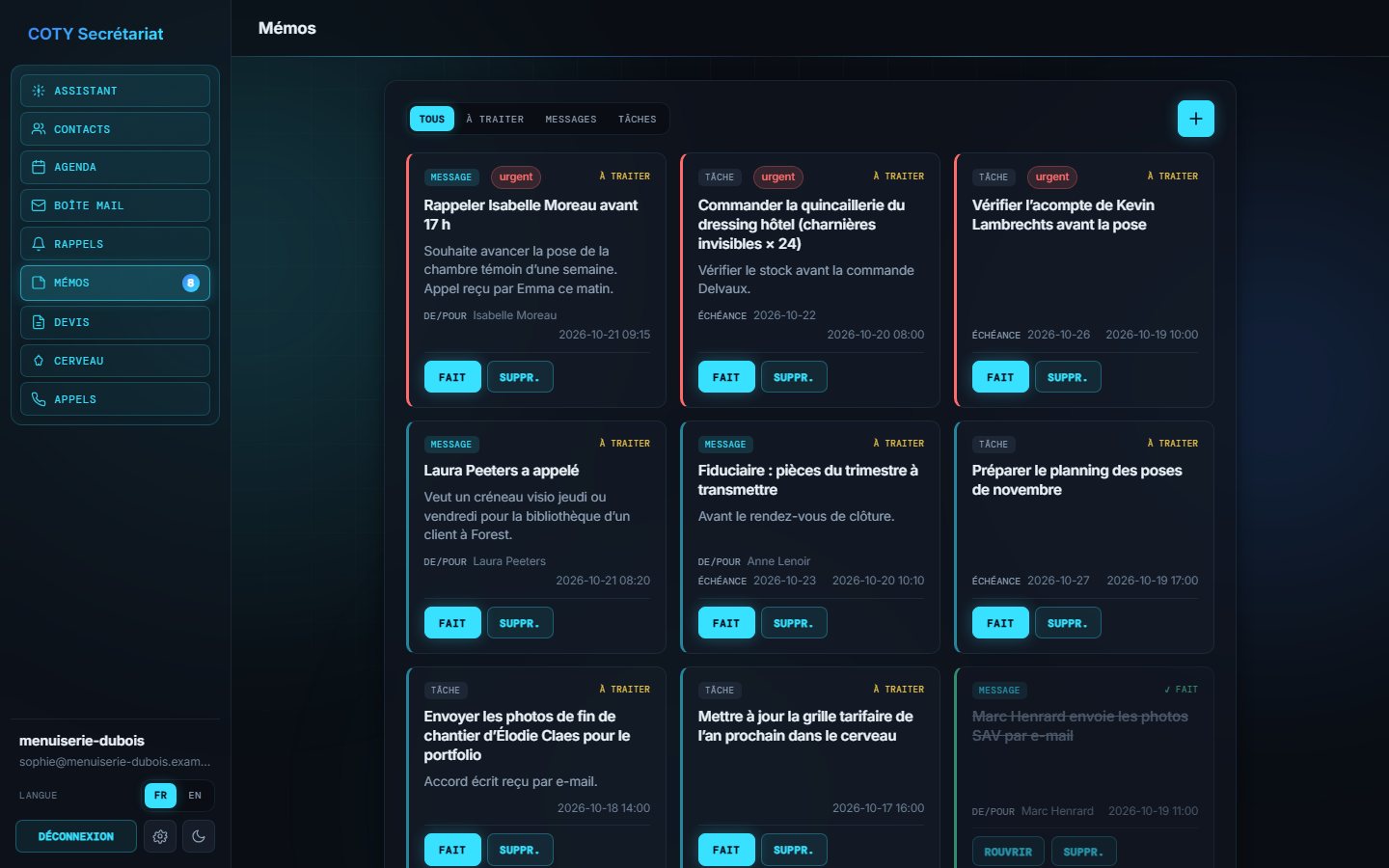This screenshot has width=1389, height=868.
Task: Mark Vérifier l'acompte de Kevin Lambrechts Fait
Action: 1000,377
